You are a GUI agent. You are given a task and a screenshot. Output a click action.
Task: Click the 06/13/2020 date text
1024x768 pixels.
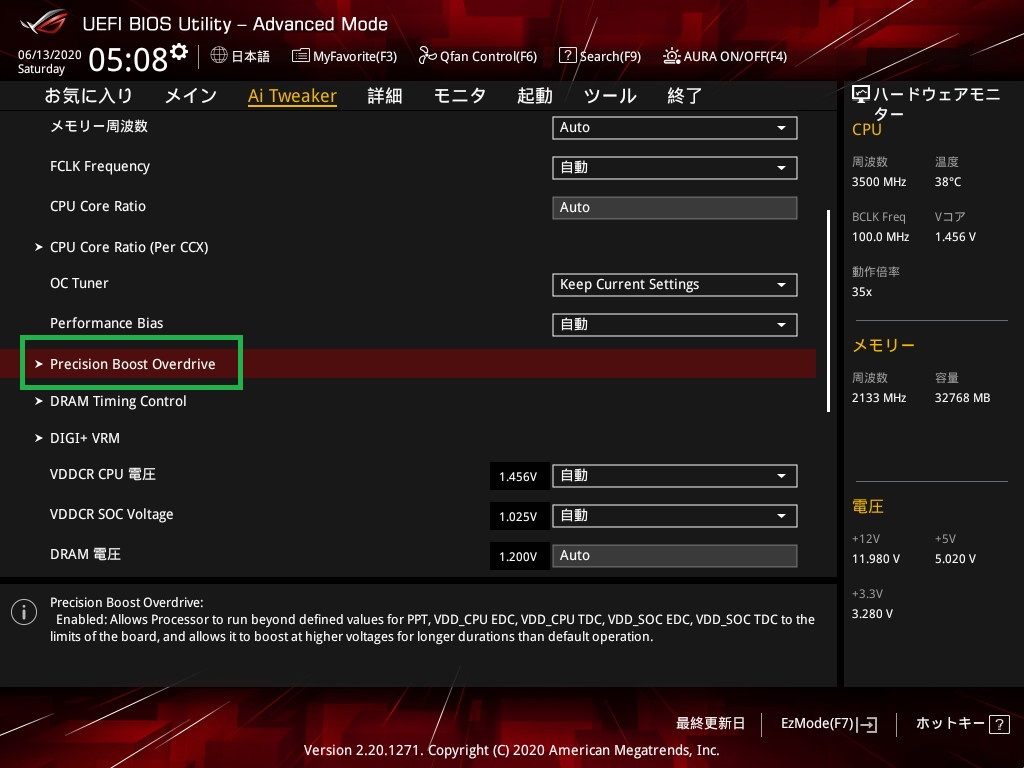pyautogui.click(x=50, y=55)
